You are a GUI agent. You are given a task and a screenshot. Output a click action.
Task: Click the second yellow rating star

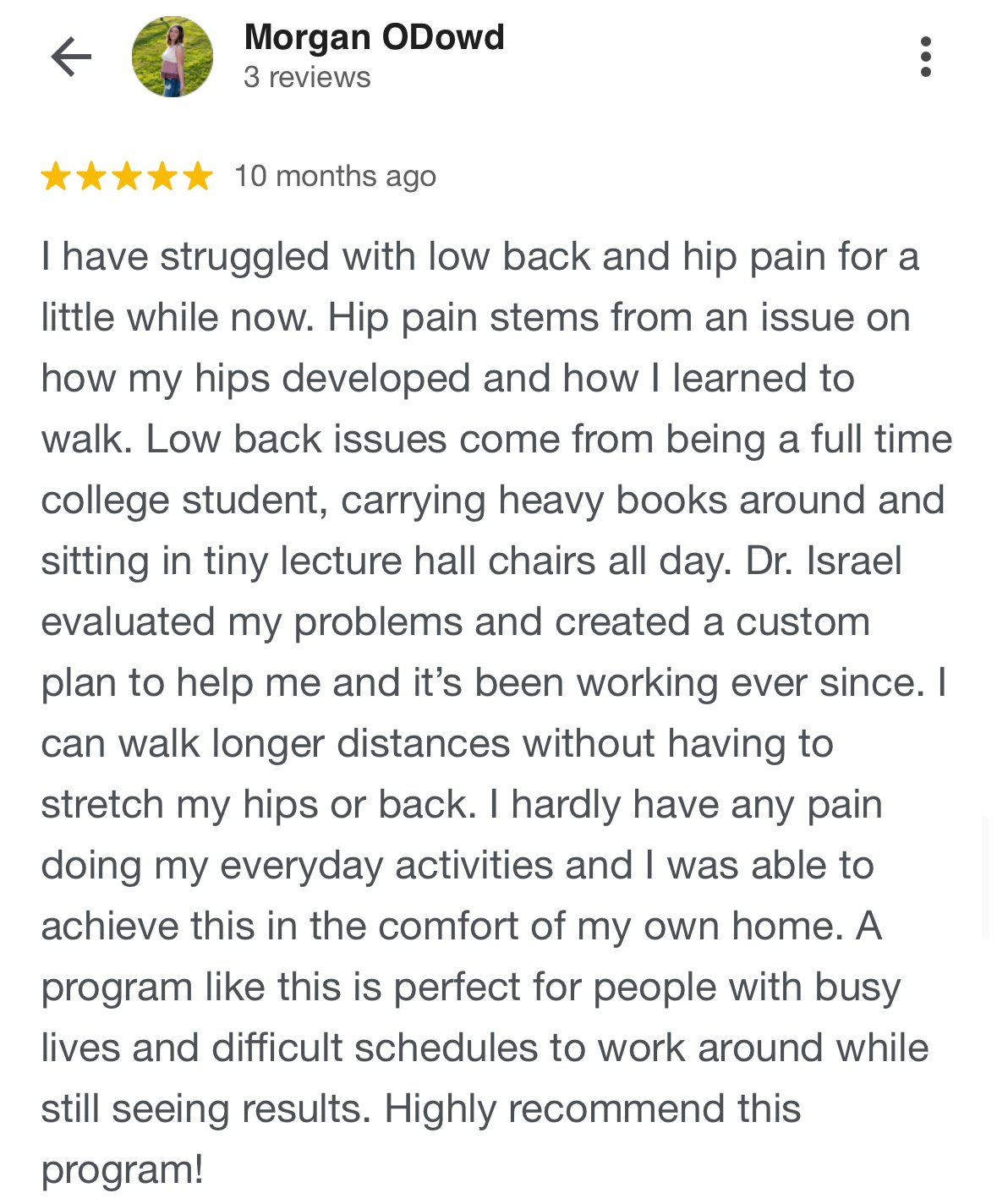pyautogui.click(x=91, y=177)
